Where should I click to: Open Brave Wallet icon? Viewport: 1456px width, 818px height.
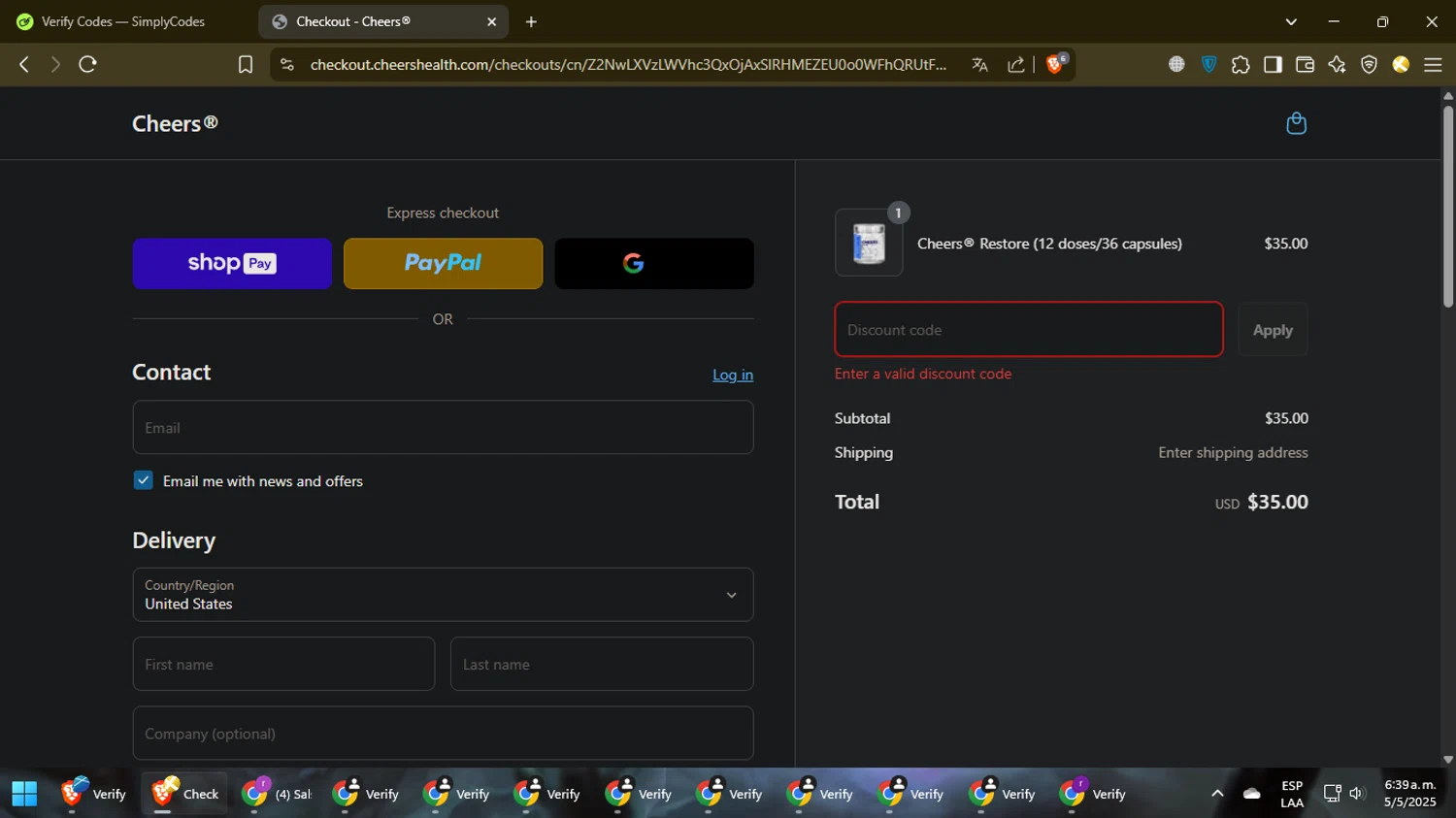[x=1305, y=64]
